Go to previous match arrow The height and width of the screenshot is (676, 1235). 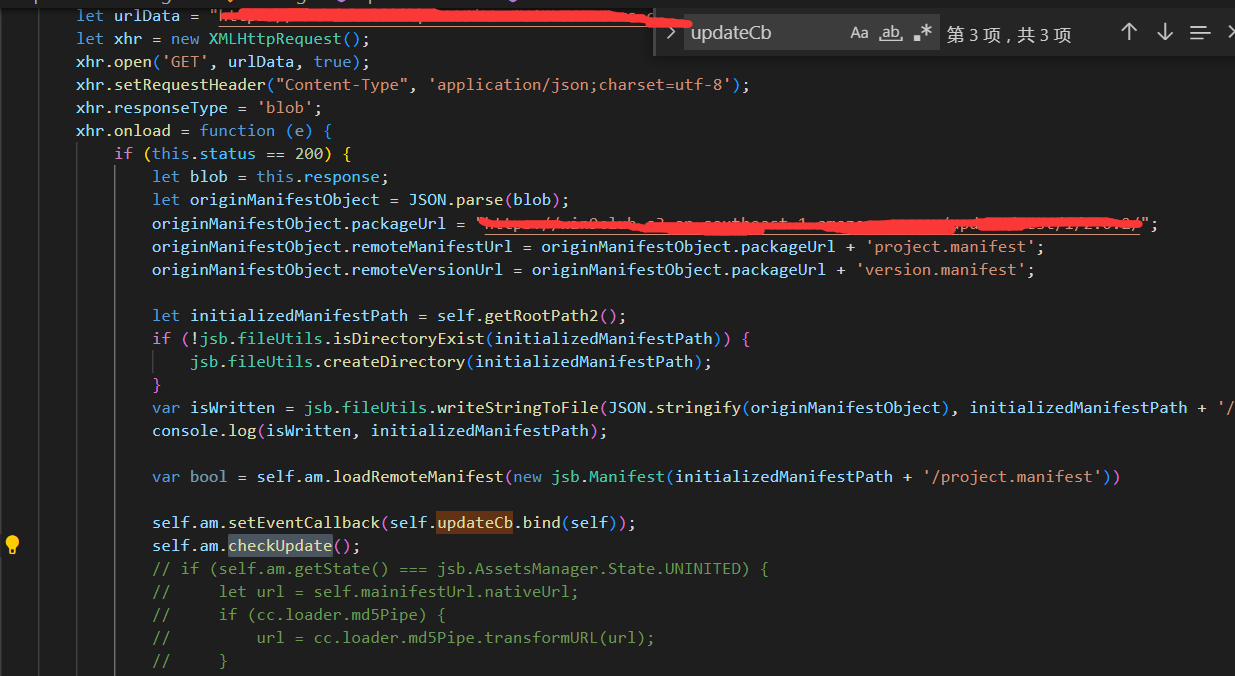[1129, 32]
